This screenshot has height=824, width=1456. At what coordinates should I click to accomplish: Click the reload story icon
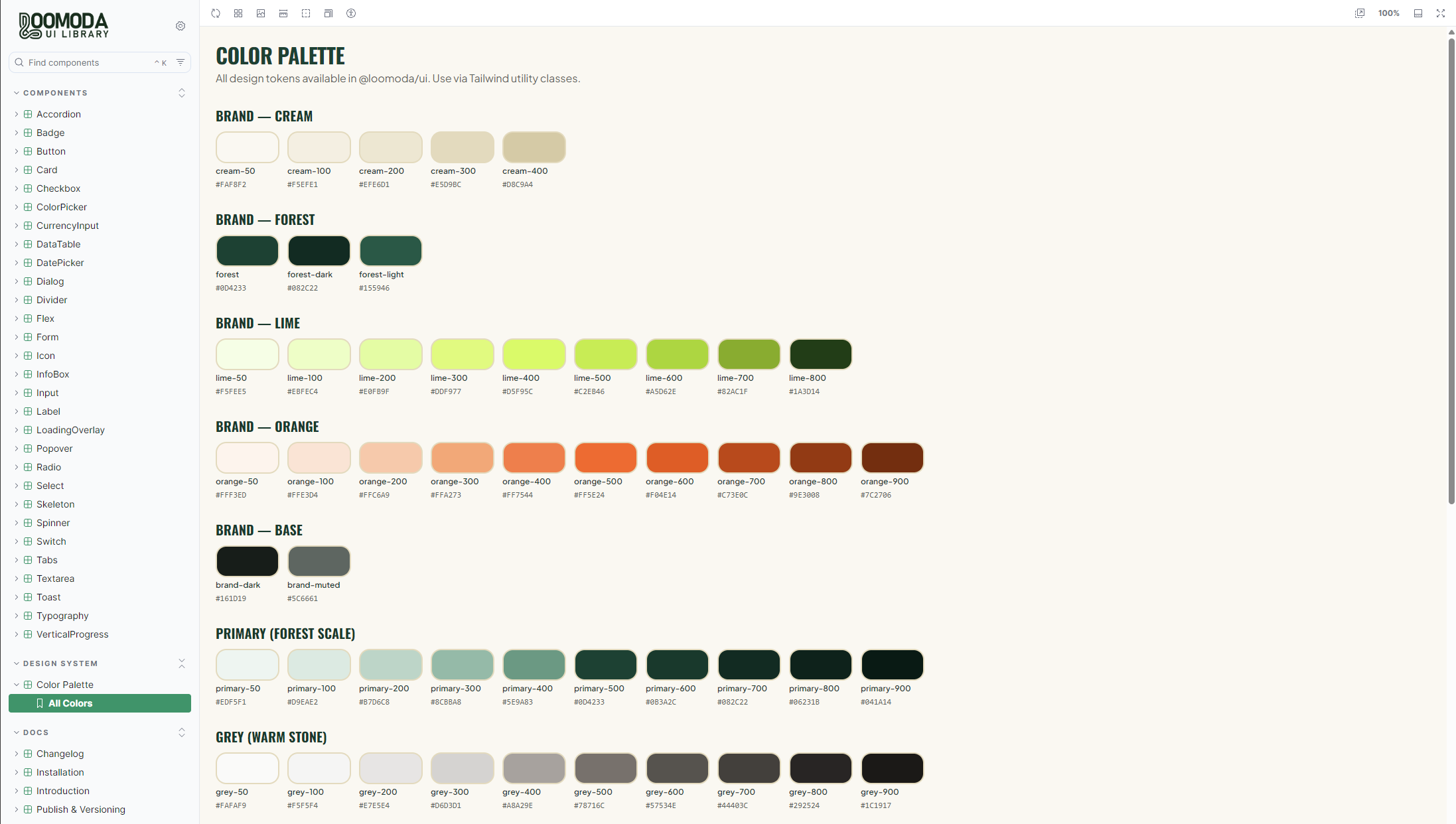pyautogui.click(x=216, y=13)
